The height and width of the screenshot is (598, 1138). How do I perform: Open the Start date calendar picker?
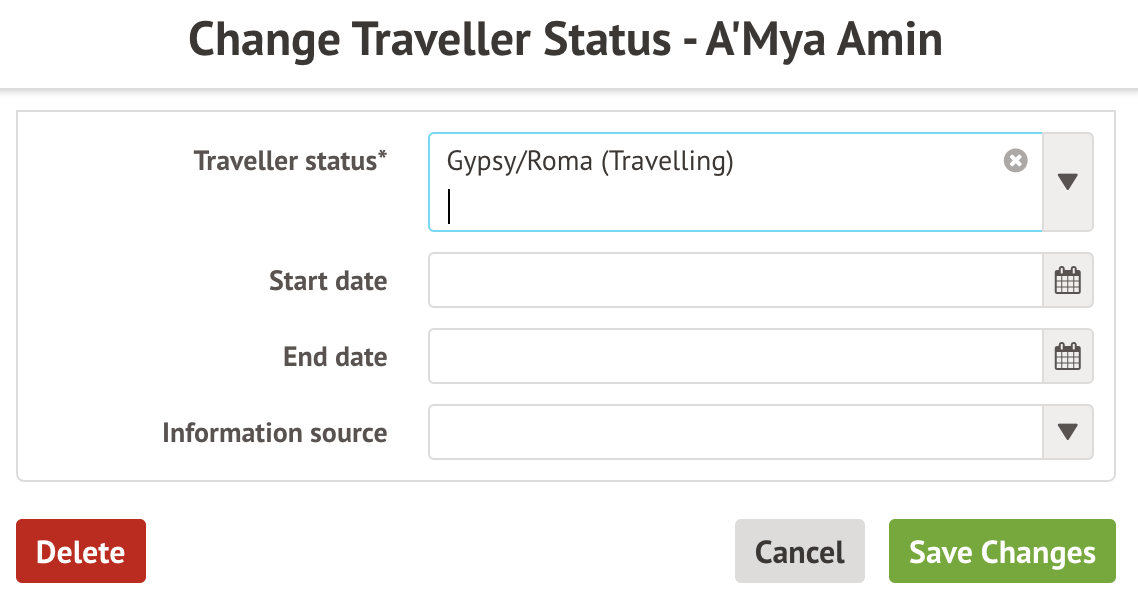click(x=1067, y=280)
